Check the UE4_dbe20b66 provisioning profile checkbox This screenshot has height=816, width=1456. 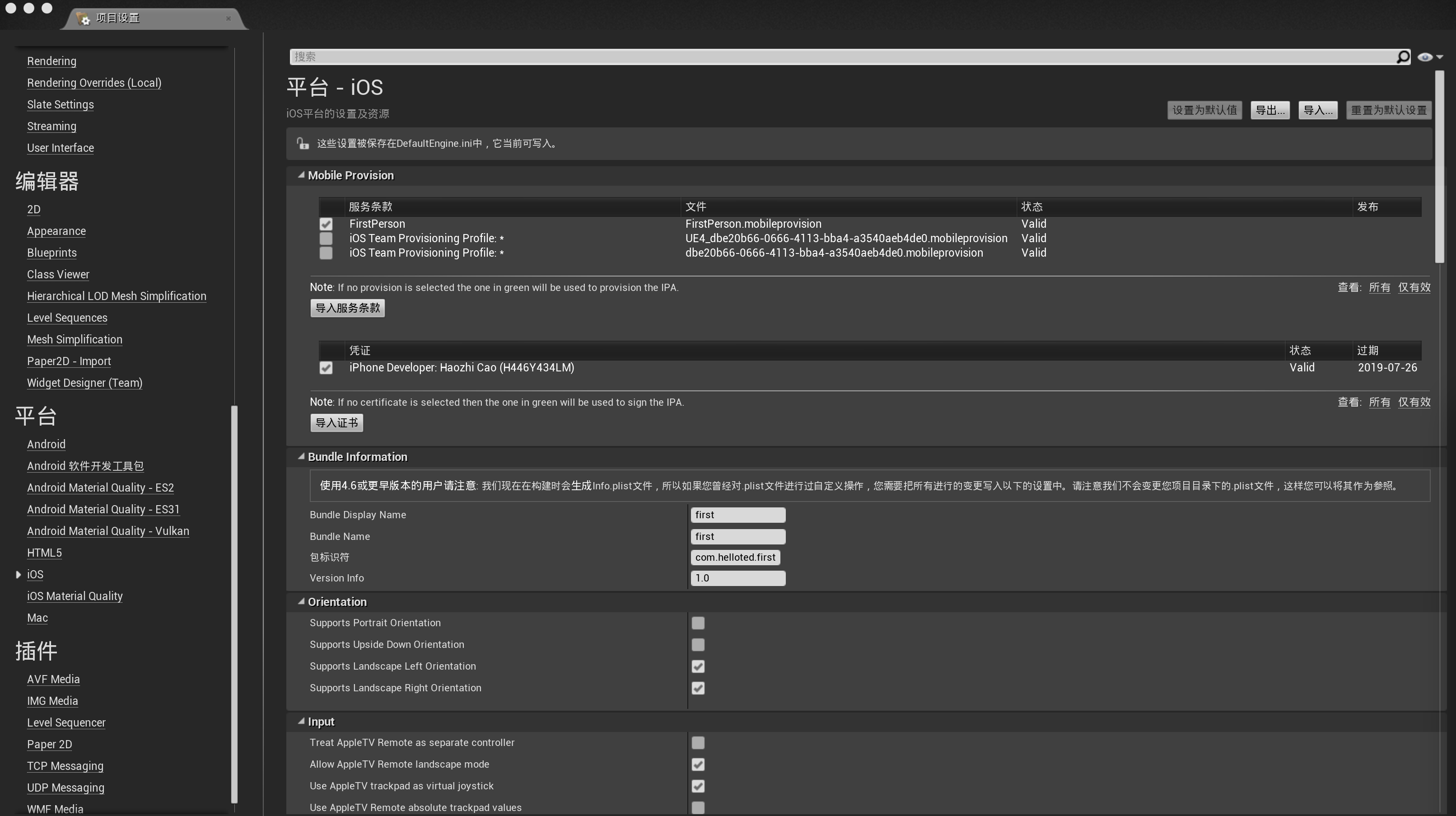(326, 239)
